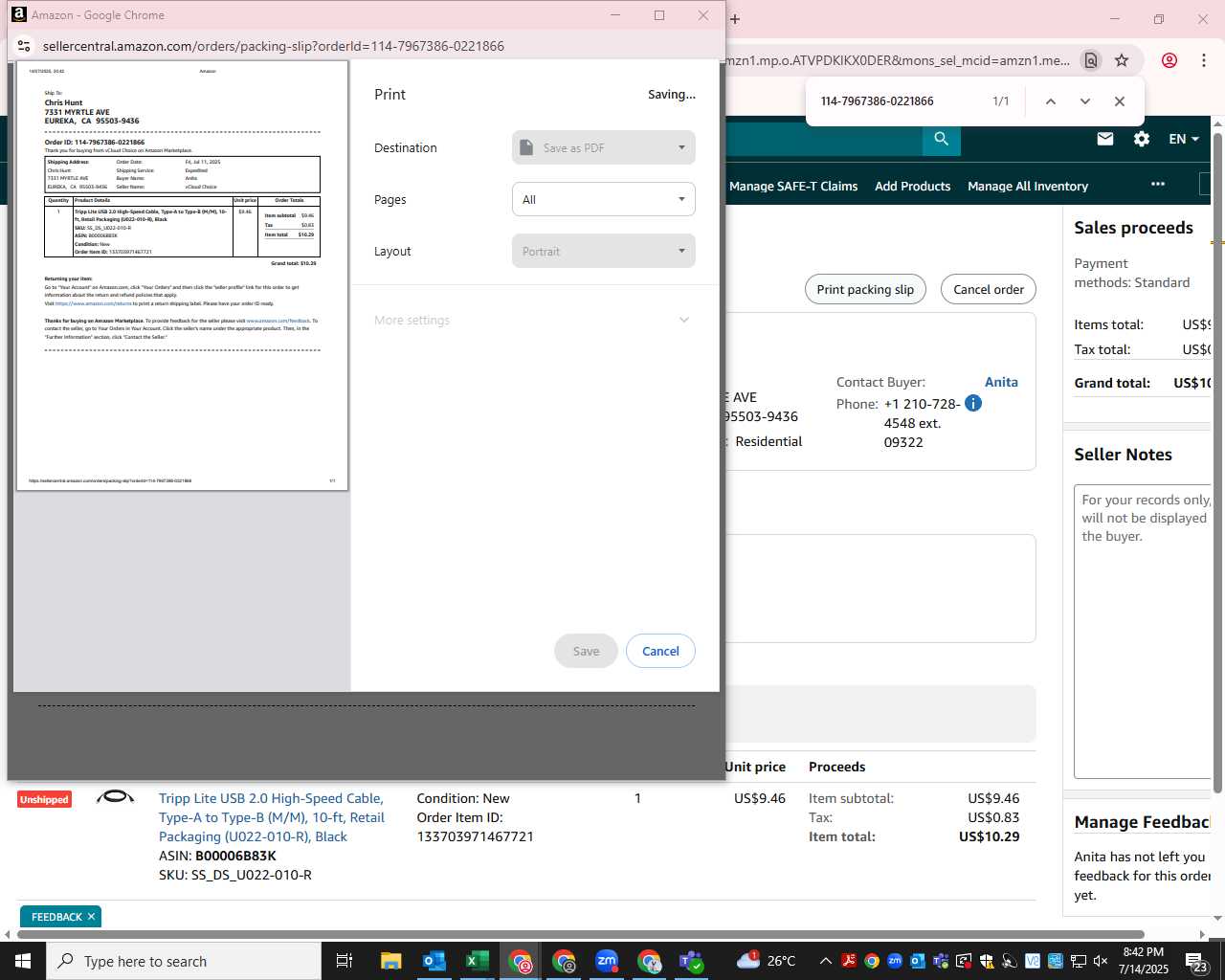The image size is (1225, 980).
Task: Open buyer Anita's contact link
Action: click(1001, 382)
